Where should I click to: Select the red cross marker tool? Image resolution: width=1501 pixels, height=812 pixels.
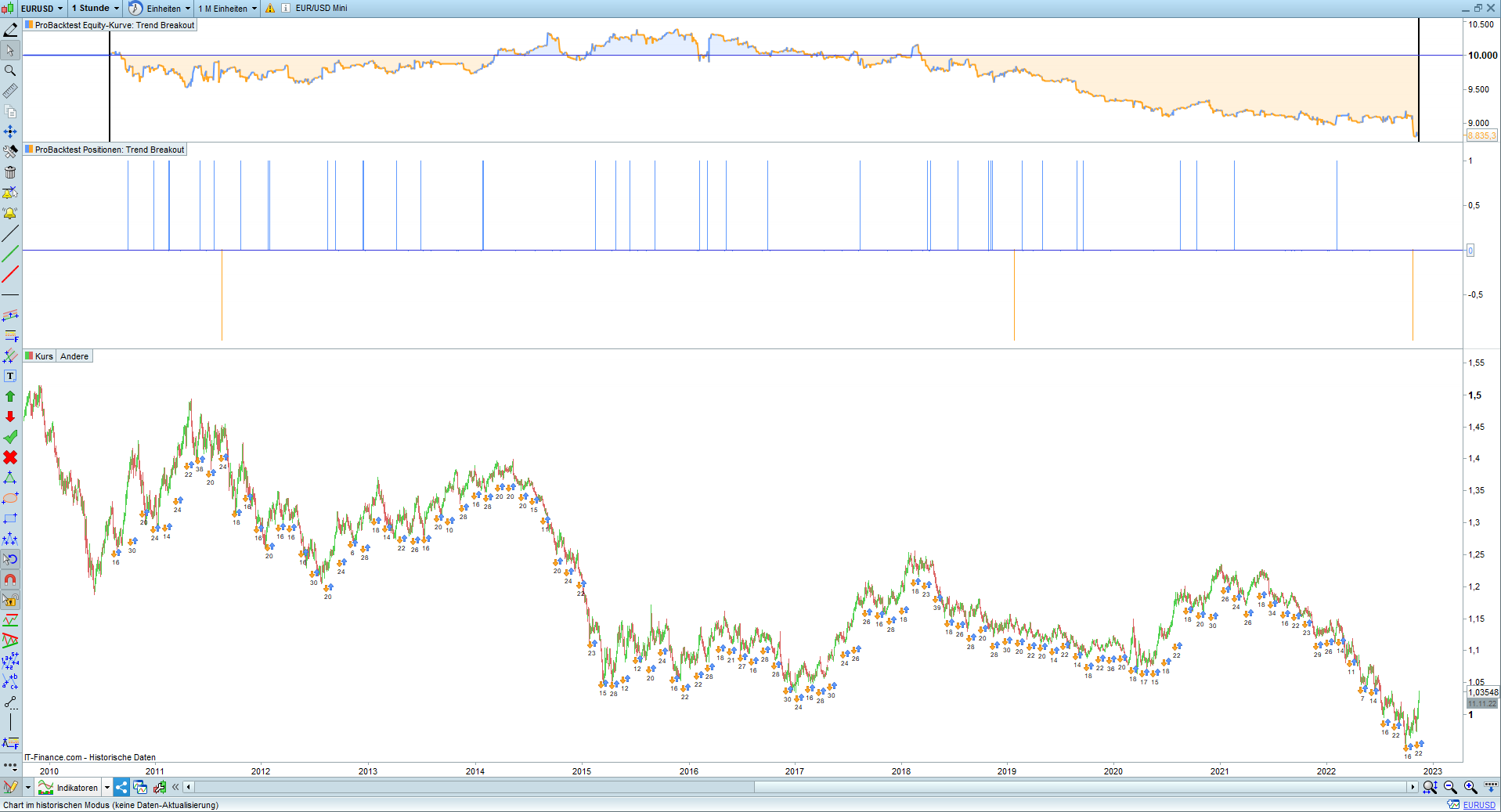tap(10, 457)
